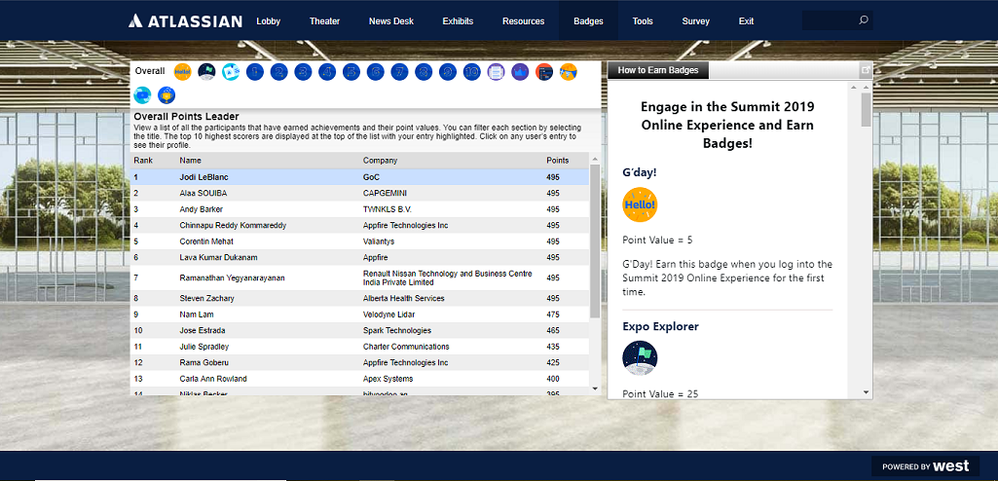
Task: Select the number 8 badge filter
Action: click(x=423, y=72)
